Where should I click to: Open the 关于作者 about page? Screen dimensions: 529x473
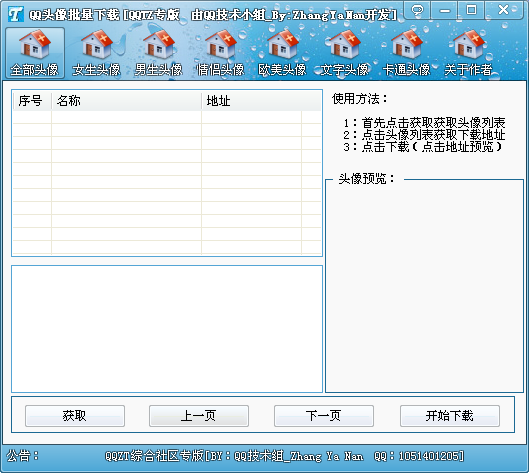(469, 53)
